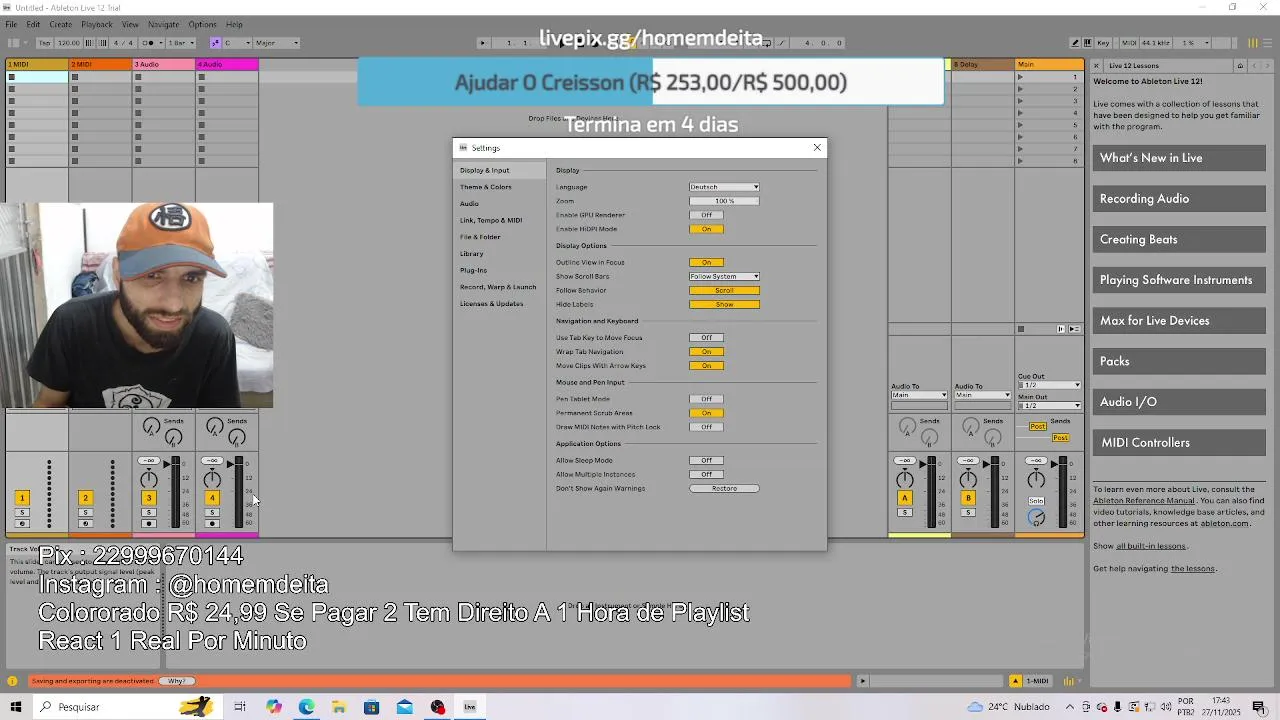1280x720 pixels.
Task: Toggle Allow Multiple Instances setting
Action: tap(706, 474)
